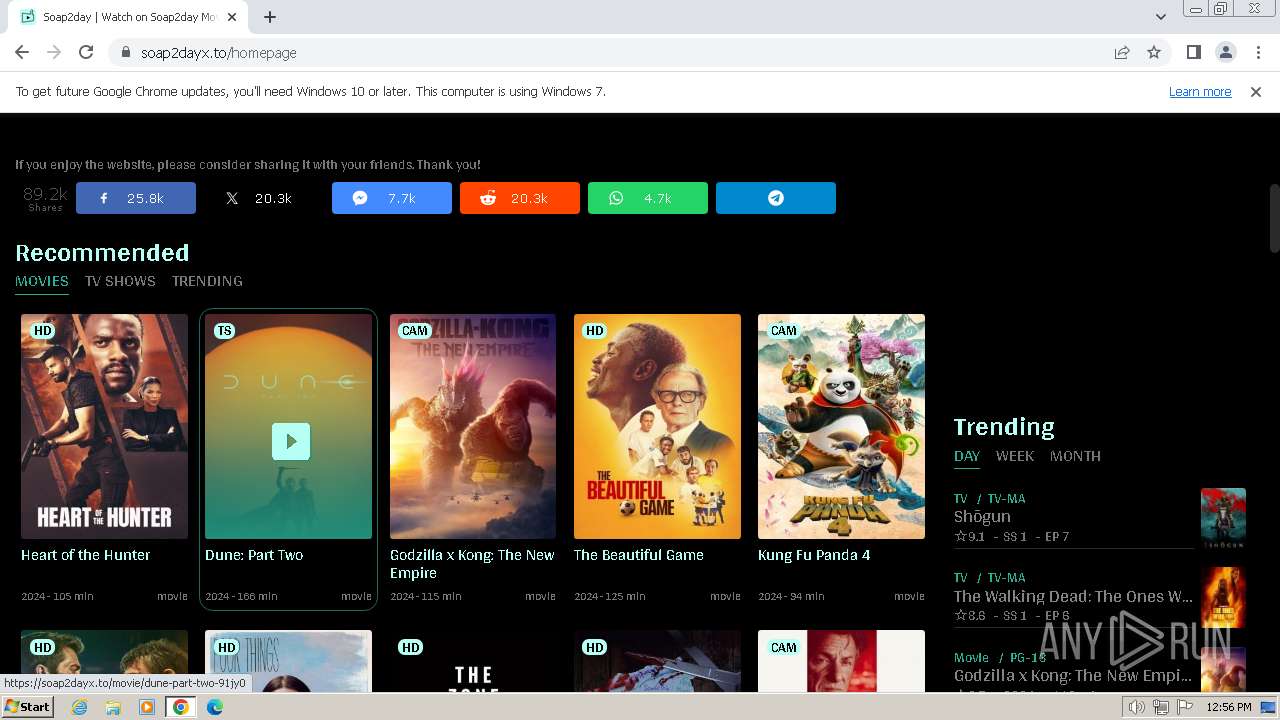Go back to previous page

22,53
